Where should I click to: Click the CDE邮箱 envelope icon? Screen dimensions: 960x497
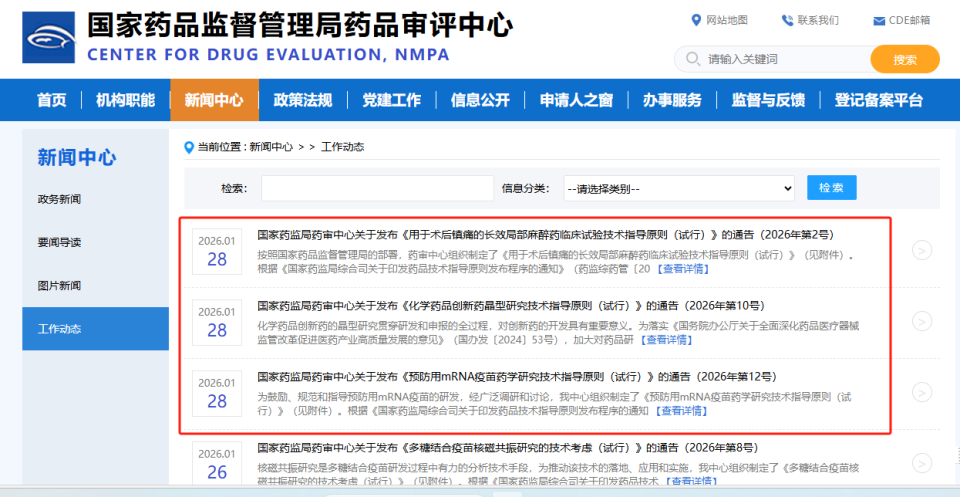point(879,21)
